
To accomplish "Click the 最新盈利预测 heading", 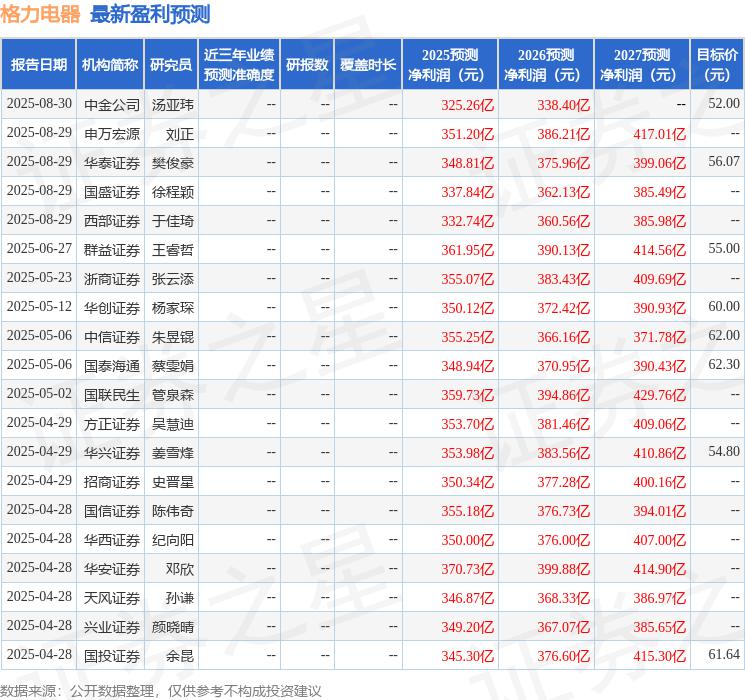I will coord(150,14).
